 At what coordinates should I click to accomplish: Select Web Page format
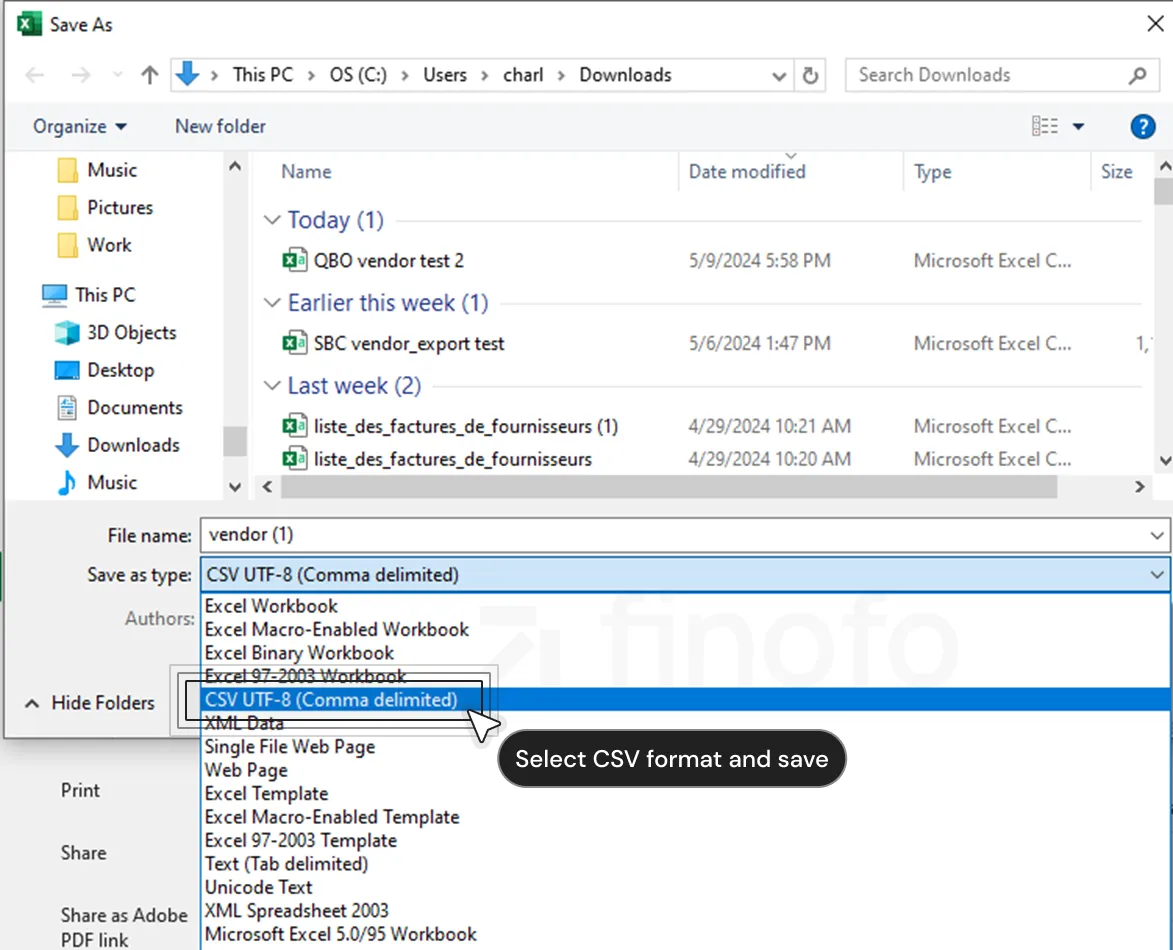point(686,770)
